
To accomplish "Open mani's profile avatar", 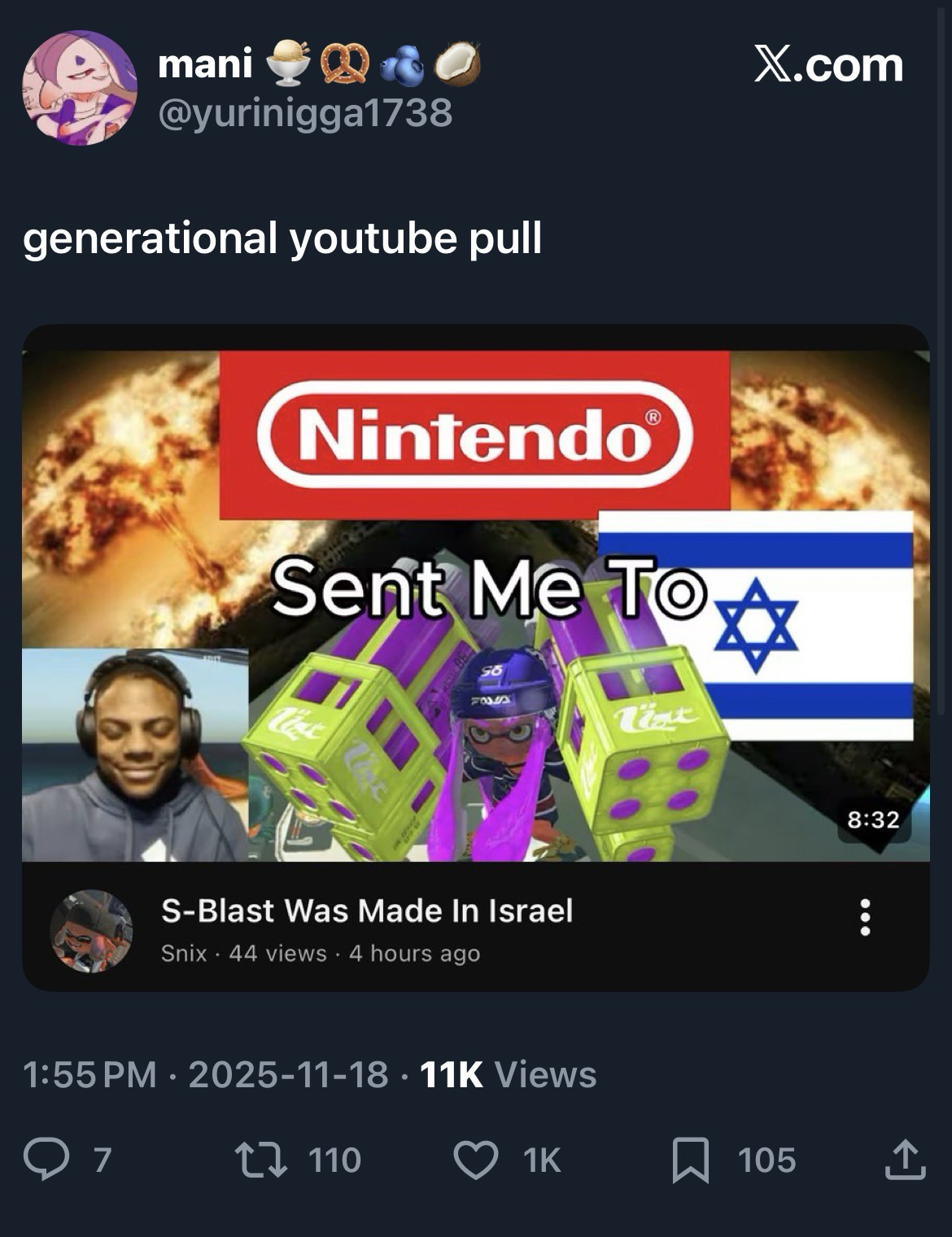I will [79, 88].
